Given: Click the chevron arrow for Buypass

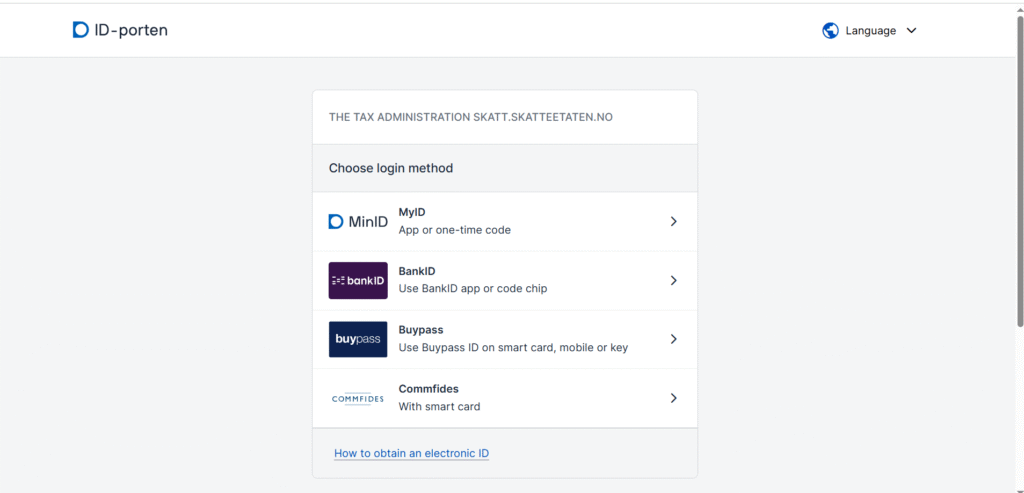Looking at the screenshot, I should click(674, 340).
